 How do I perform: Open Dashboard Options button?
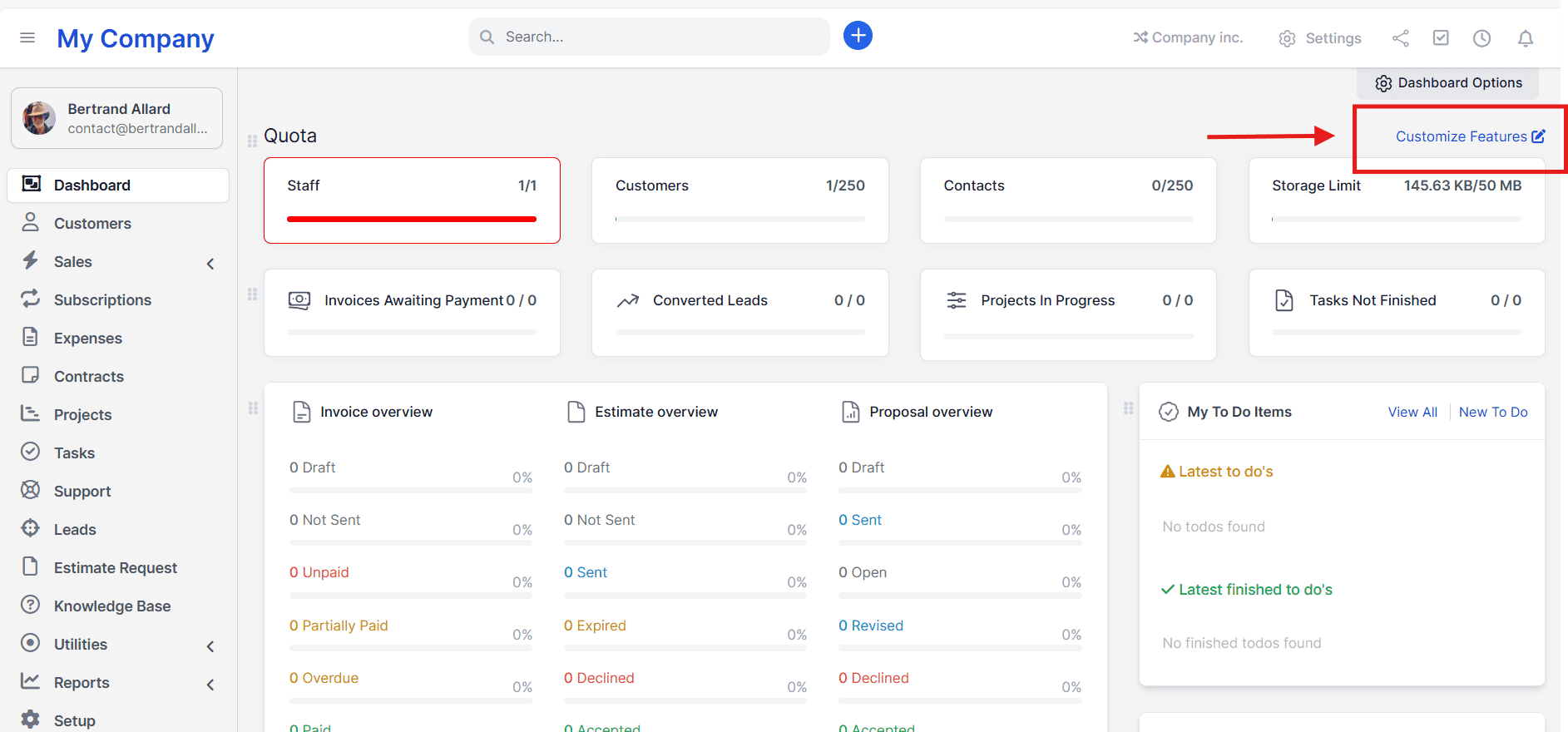coord(1448,83)
